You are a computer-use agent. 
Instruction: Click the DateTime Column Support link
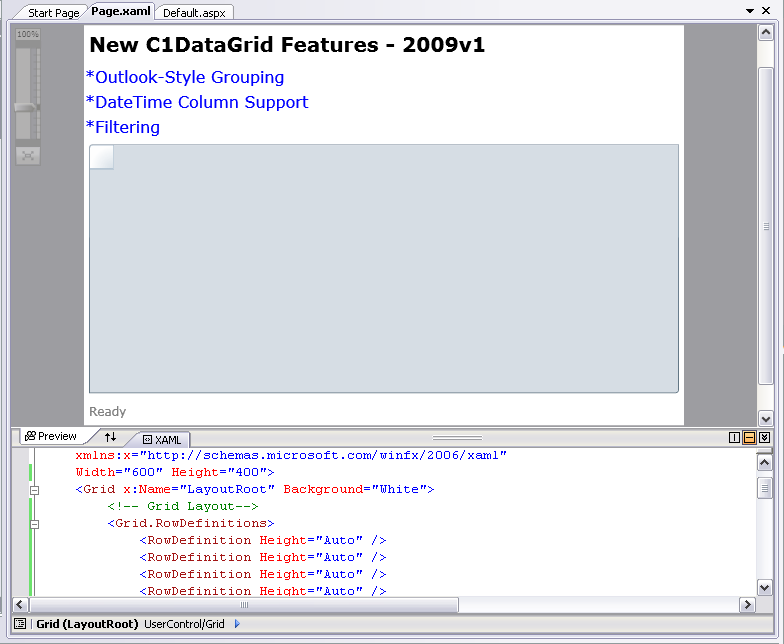[x=197, y=102]
